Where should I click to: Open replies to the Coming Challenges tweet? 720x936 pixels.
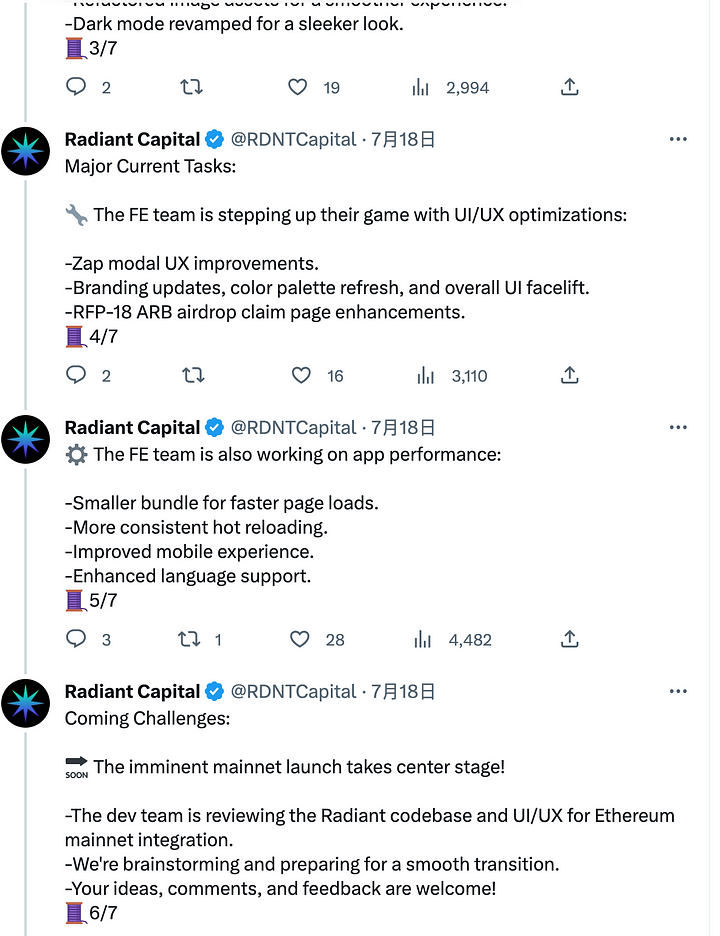(x=77, y=930)
